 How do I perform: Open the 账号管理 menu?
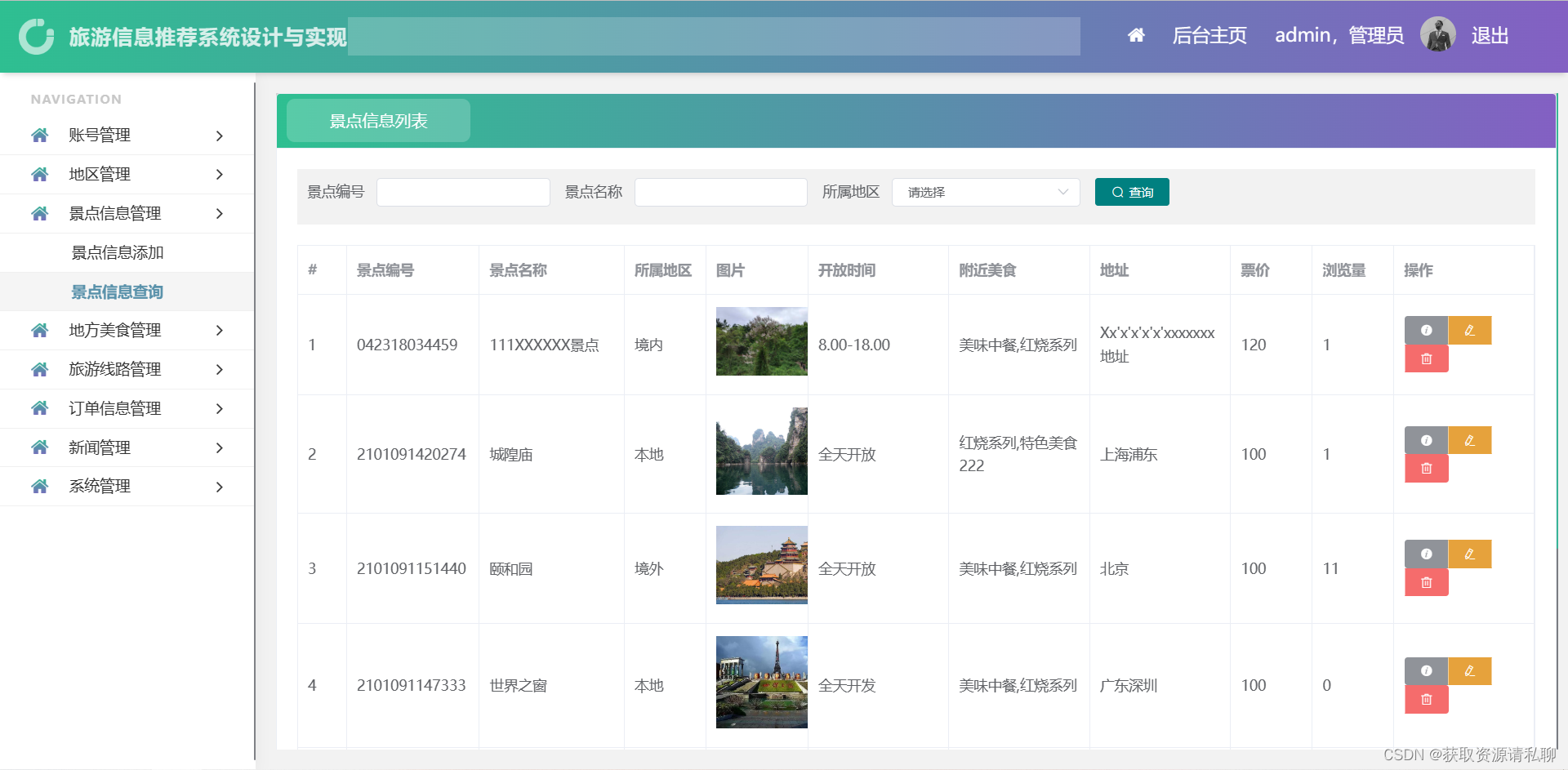tap(127, 136)
